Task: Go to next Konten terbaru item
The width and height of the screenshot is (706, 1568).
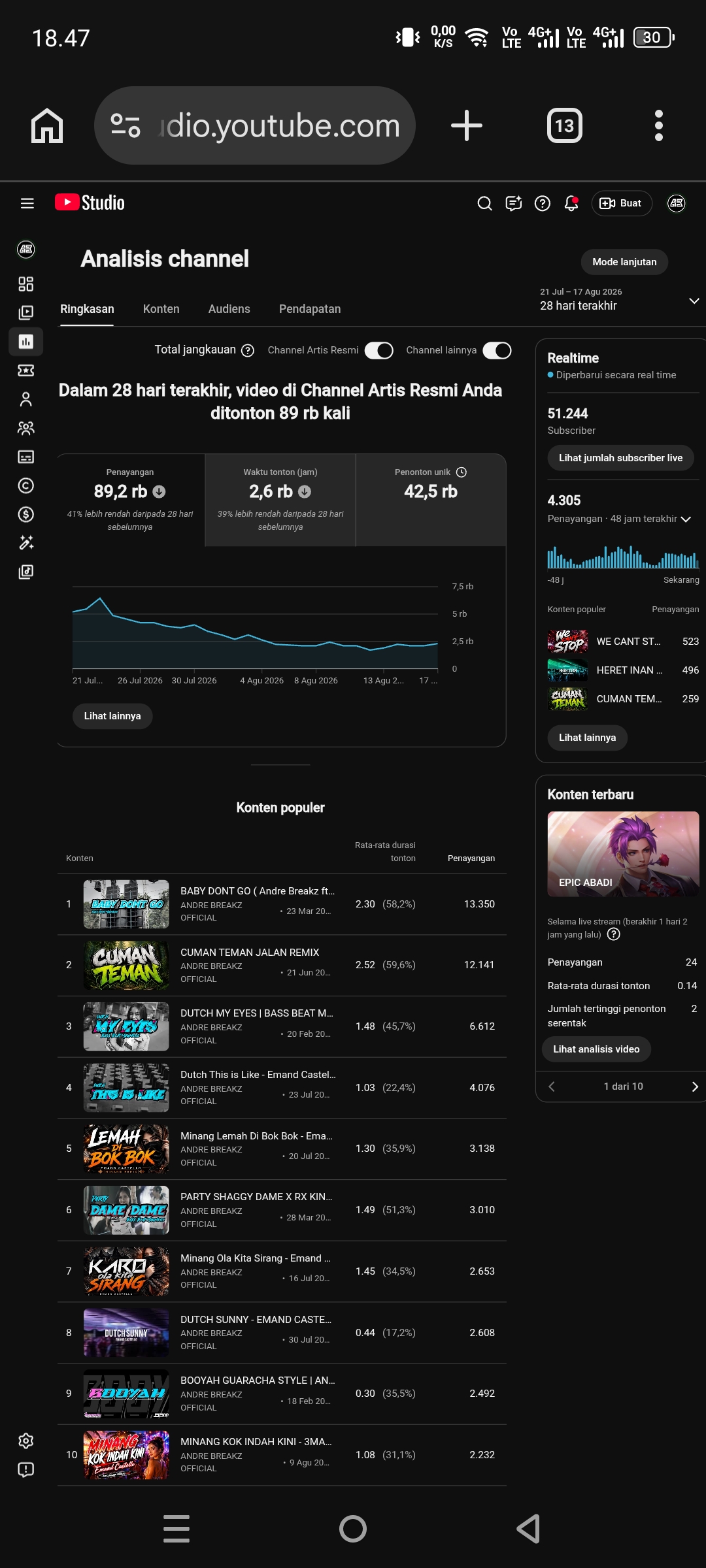Action: click(694, 1086)
